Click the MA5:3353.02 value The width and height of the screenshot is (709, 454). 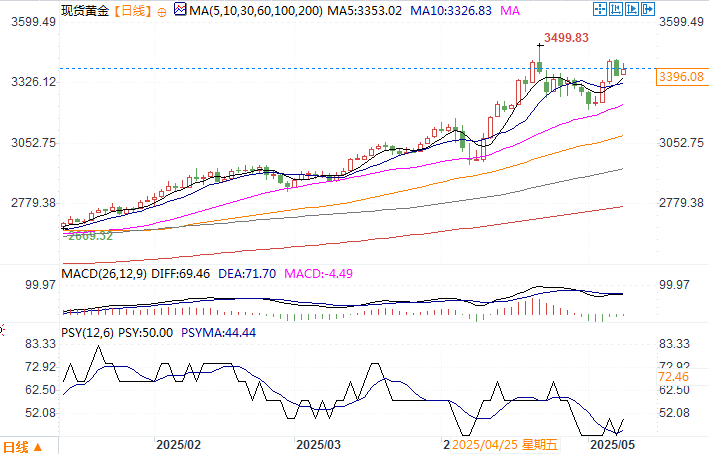tap(364, 10)
